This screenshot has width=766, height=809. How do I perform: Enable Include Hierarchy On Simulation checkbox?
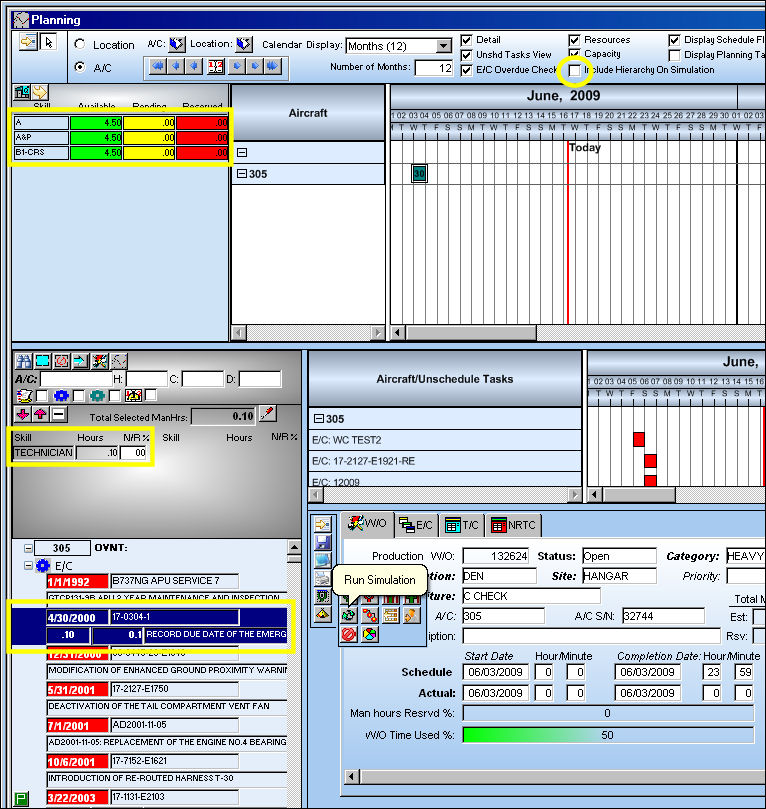(x=574, y=70)
